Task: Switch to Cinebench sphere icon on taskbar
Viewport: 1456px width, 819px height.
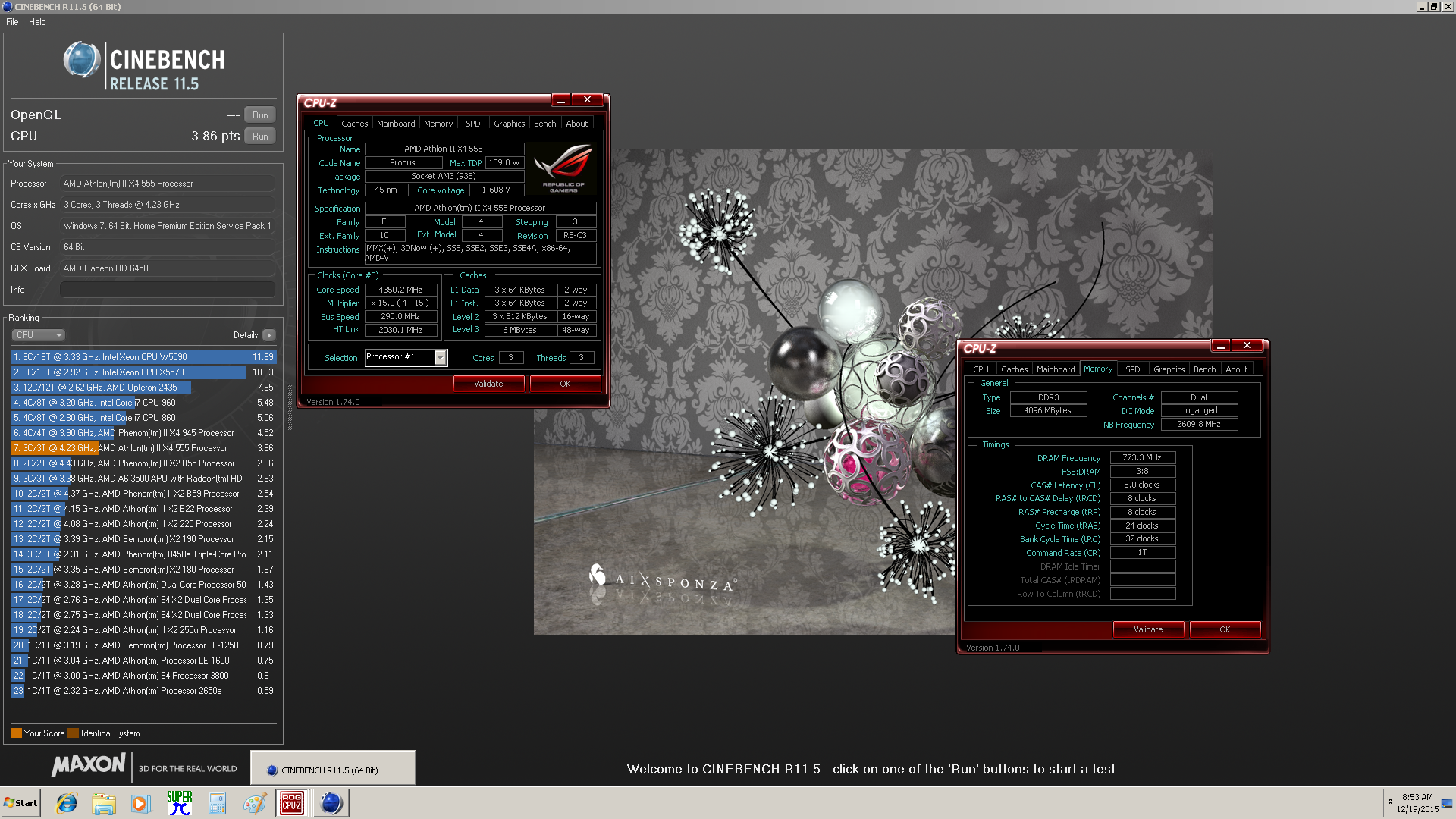Action: (331, 803)
